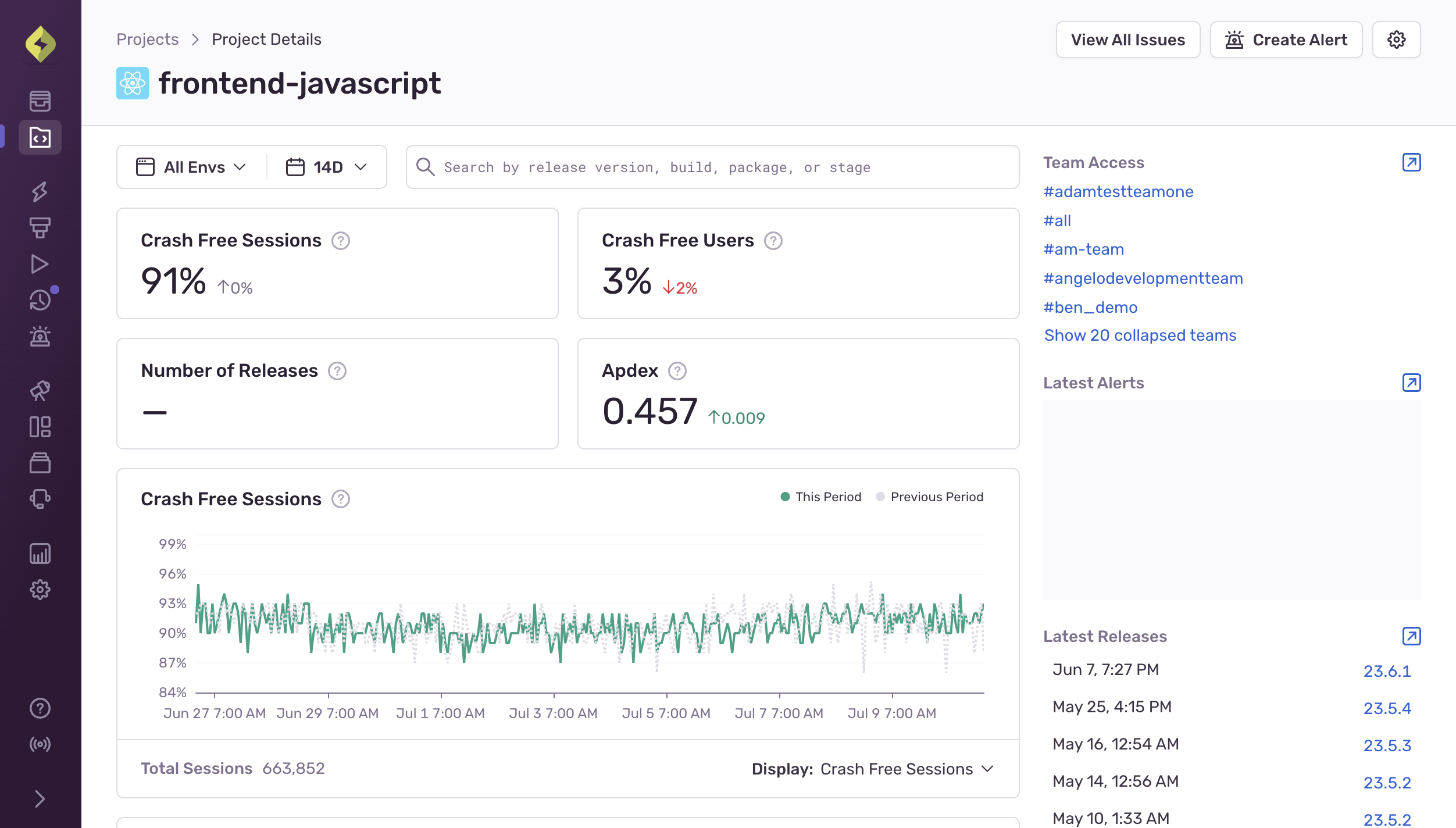Viewport: 1456px width, 828px height.
Task: Click the Crash Free Users 3% value
Action: pos(626,281)
